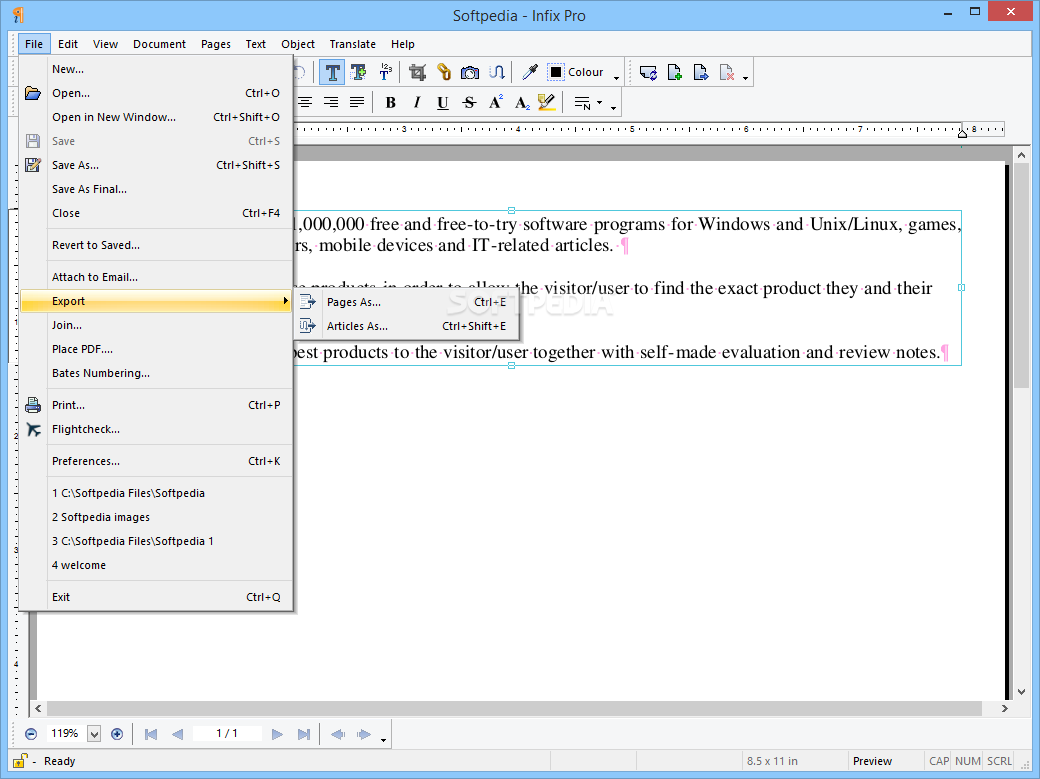Click the text highlighter pen icon

tap(547, 103)
